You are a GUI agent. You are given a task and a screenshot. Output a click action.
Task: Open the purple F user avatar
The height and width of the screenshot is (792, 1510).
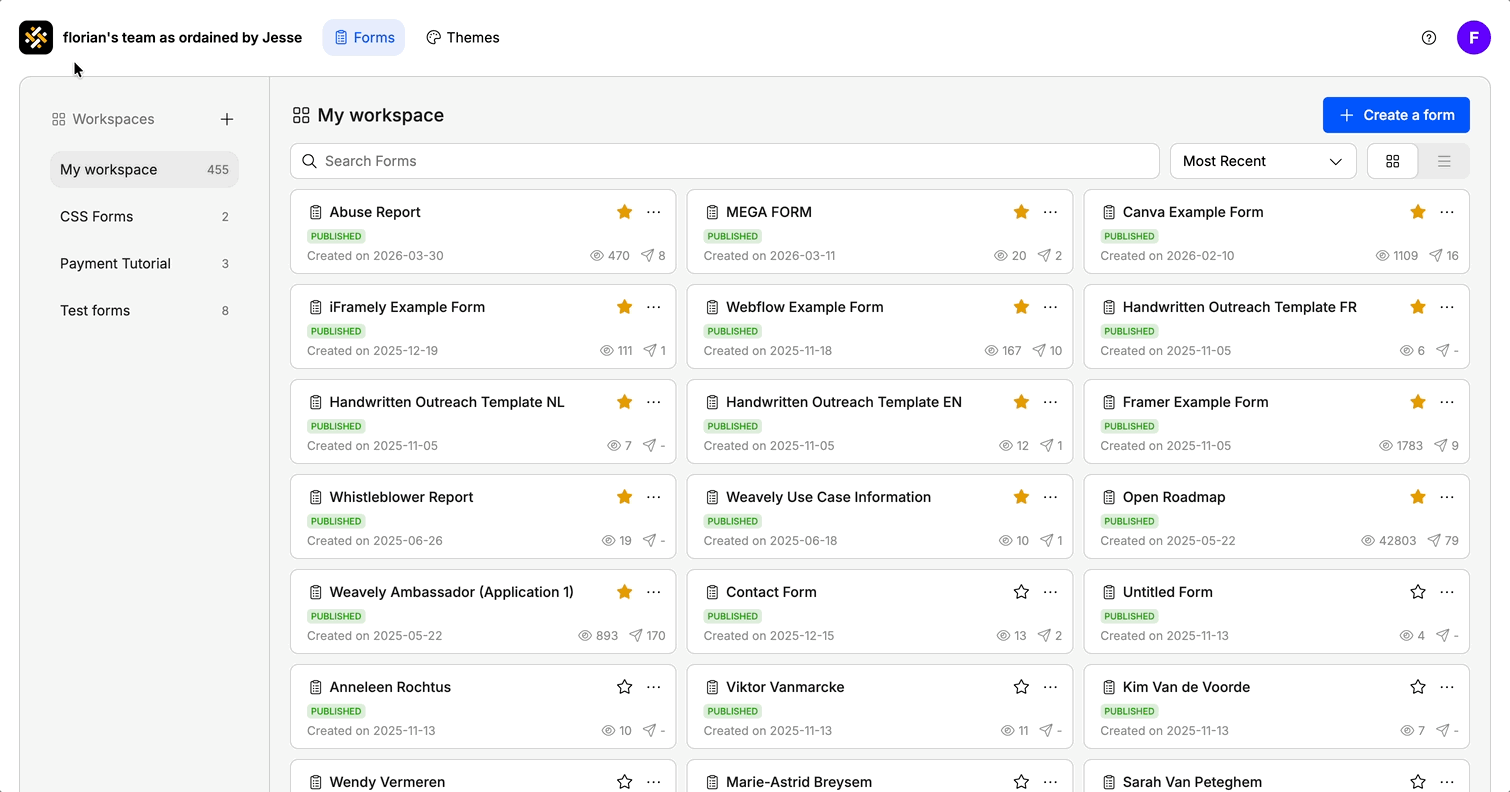click(1474, 37)
